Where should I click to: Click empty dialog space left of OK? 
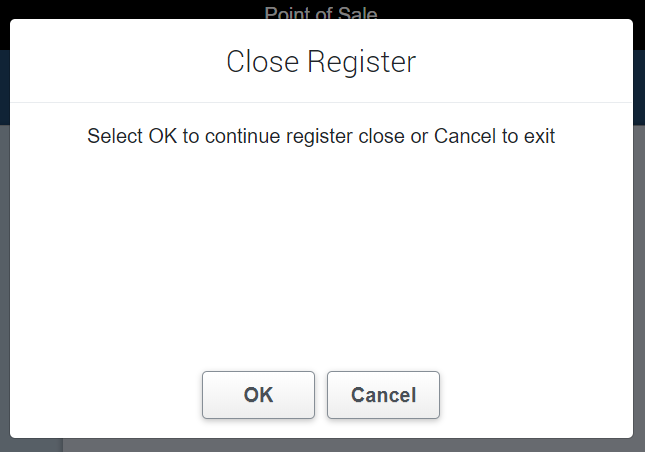click(x=100, y=395)
